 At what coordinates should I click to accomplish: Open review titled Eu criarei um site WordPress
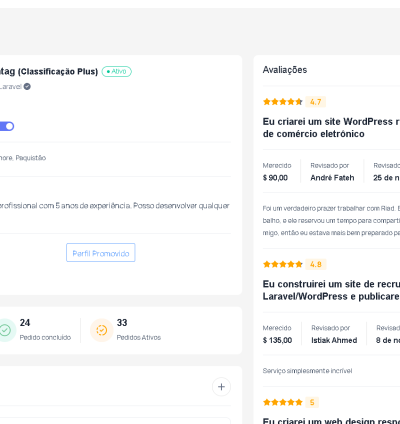click(x=331, y=128)
